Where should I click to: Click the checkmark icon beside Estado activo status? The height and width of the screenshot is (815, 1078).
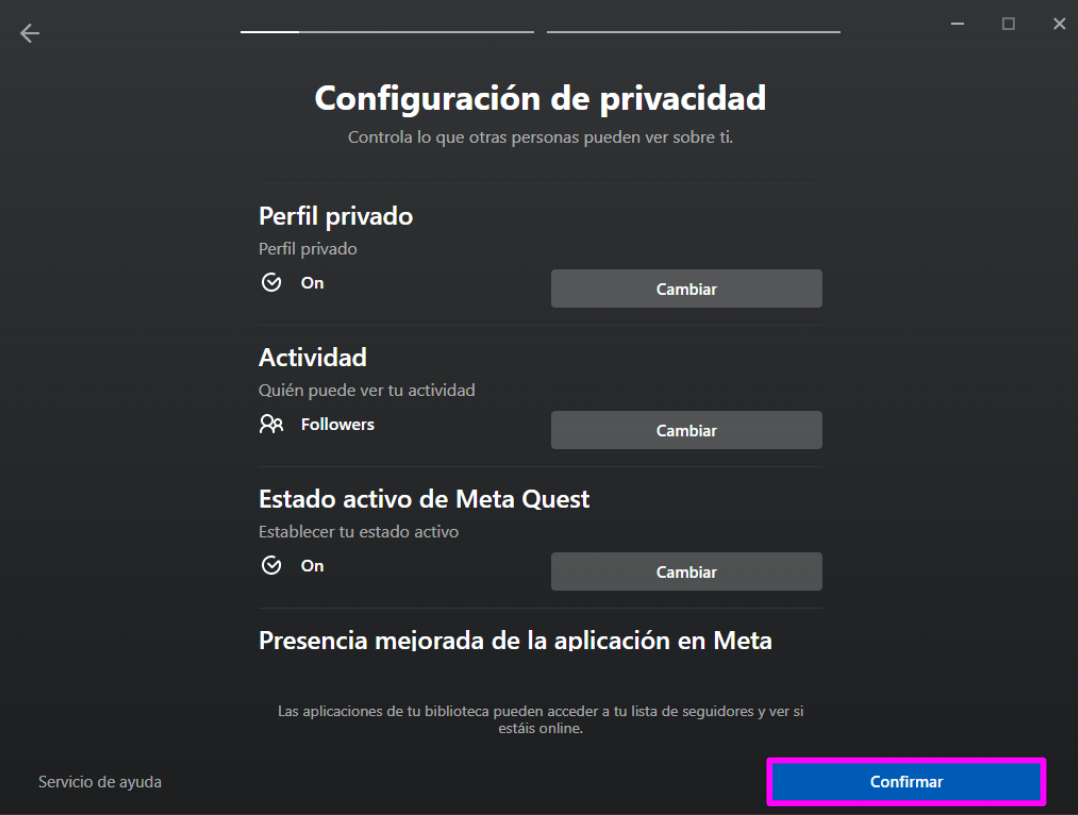(271, 566)
